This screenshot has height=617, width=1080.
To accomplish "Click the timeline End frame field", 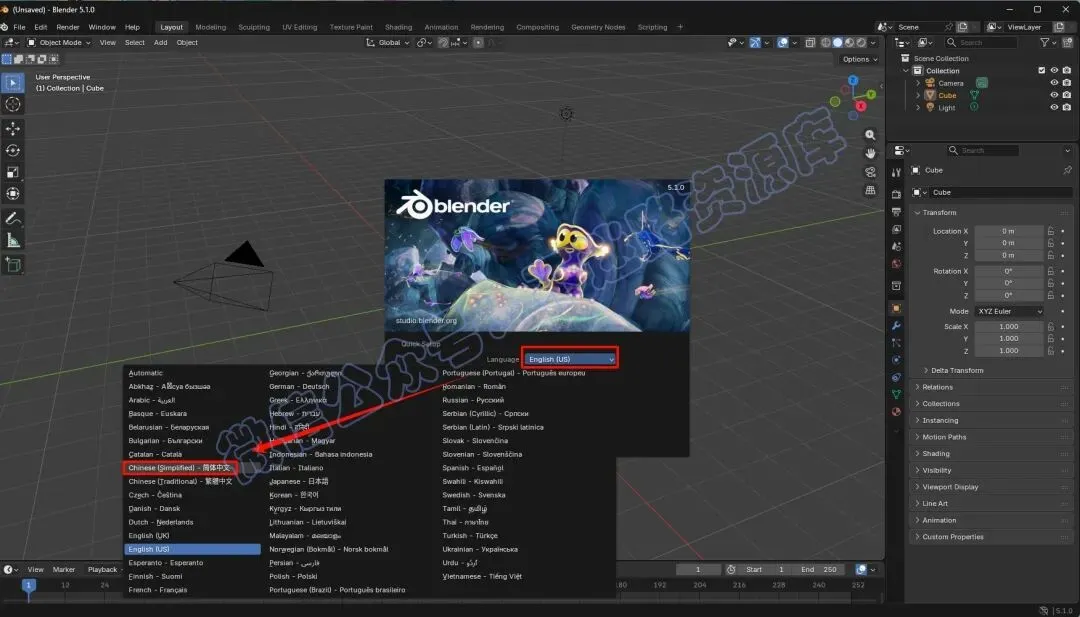I will coord(818,569).
